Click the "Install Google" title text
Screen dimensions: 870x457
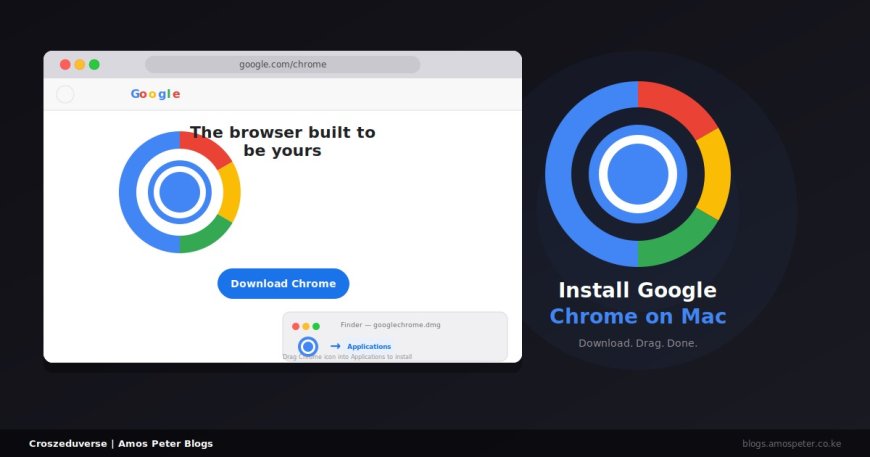pyautogui.click(x=638, y=290)
